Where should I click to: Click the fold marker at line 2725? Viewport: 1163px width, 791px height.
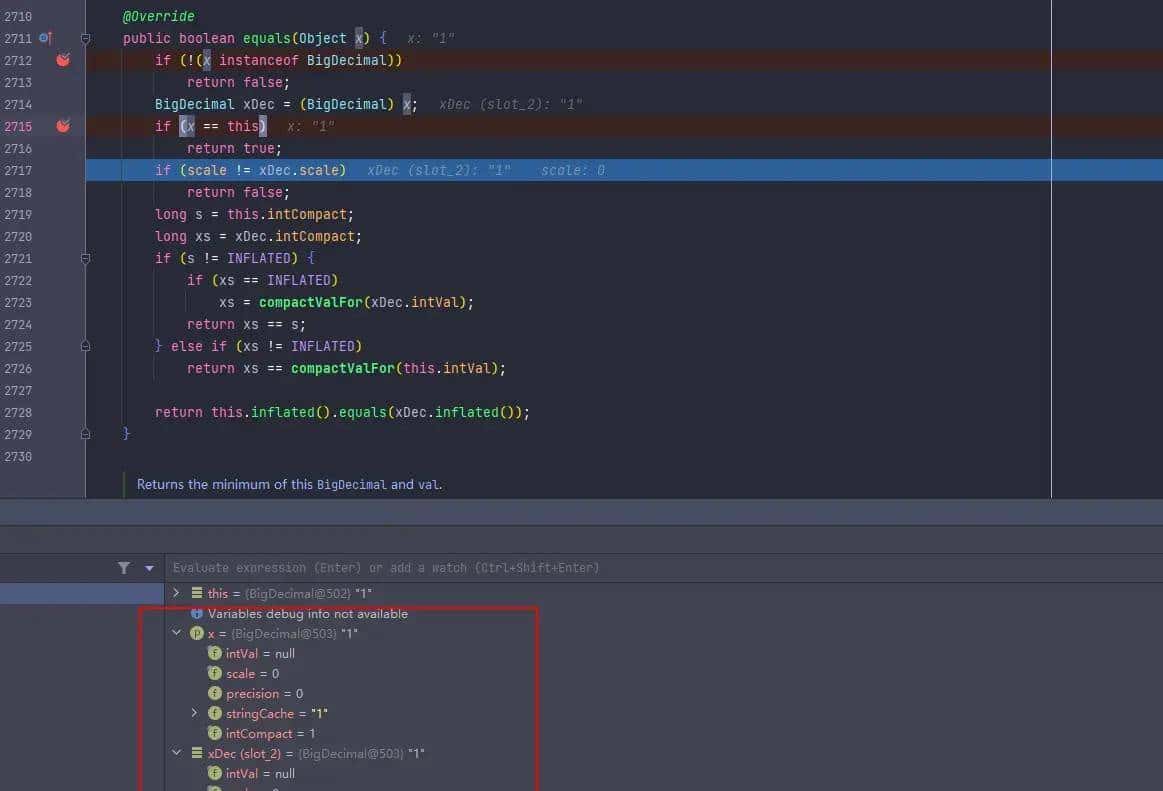tap(85, 347)
